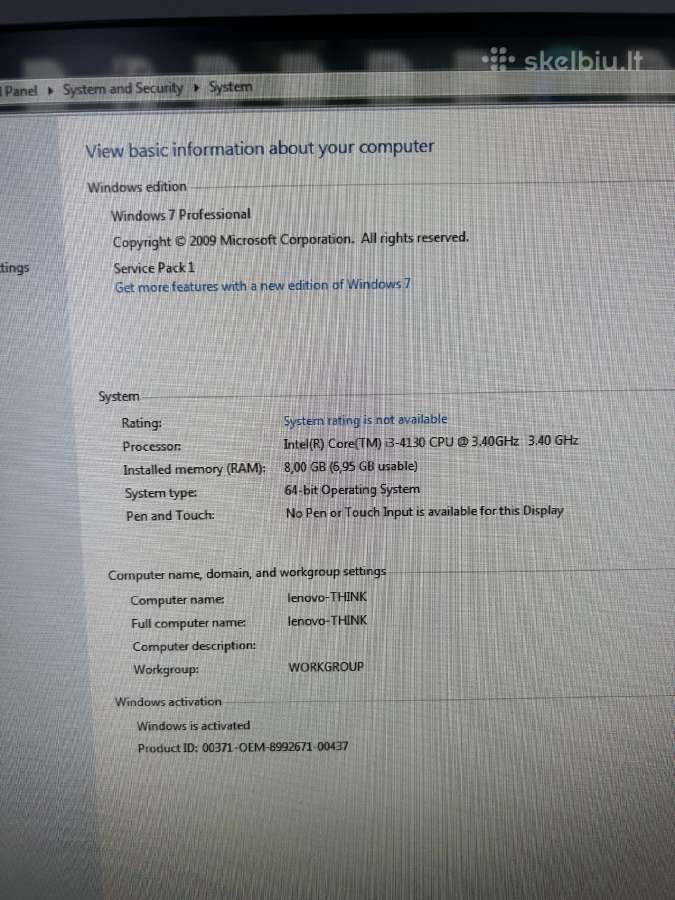675x900 pixels.
Task: Select the System breadcrumb item
Action: click(x=230, y=87)
